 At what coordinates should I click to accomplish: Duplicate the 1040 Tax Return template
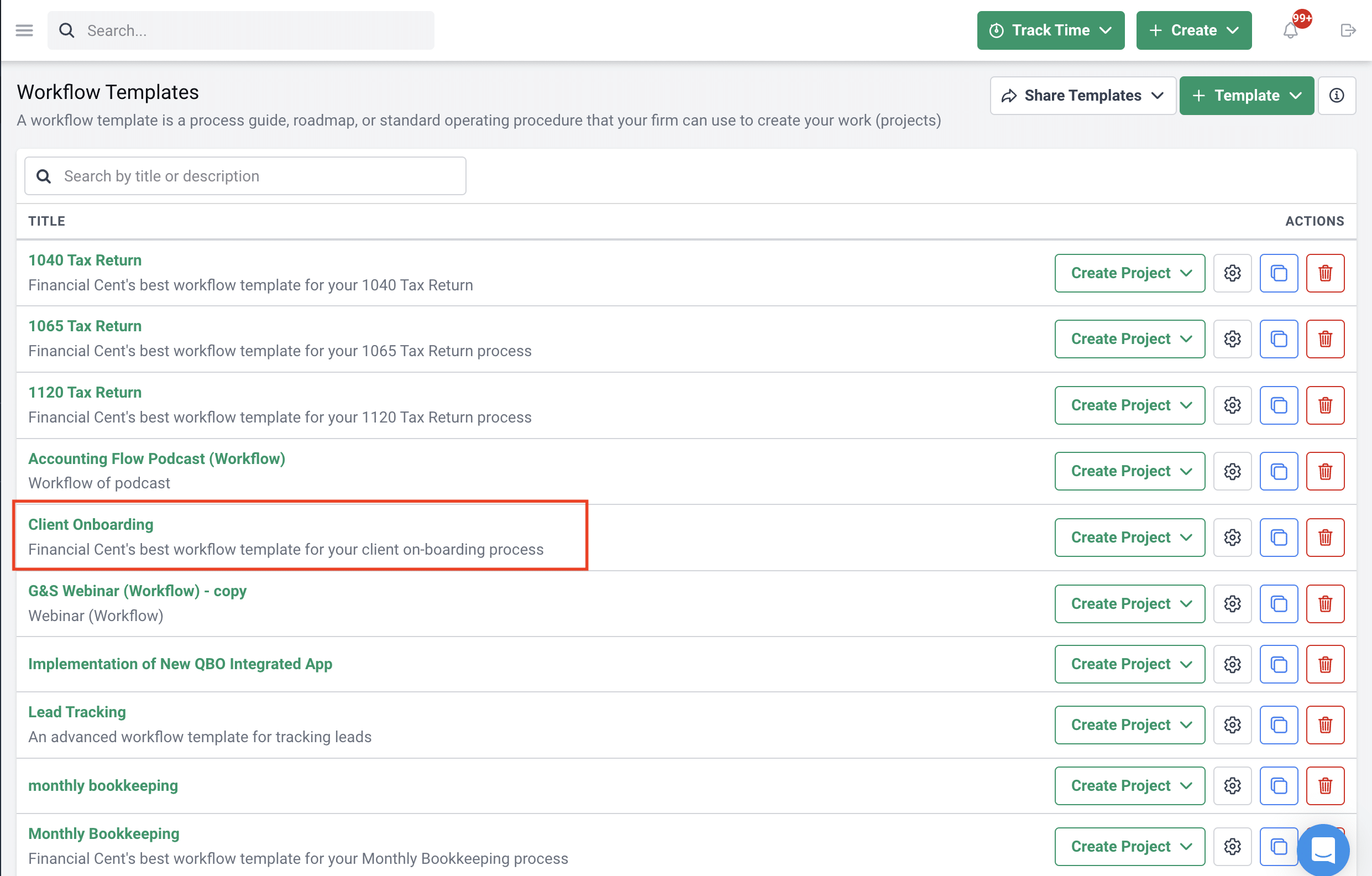point(1279,273)
